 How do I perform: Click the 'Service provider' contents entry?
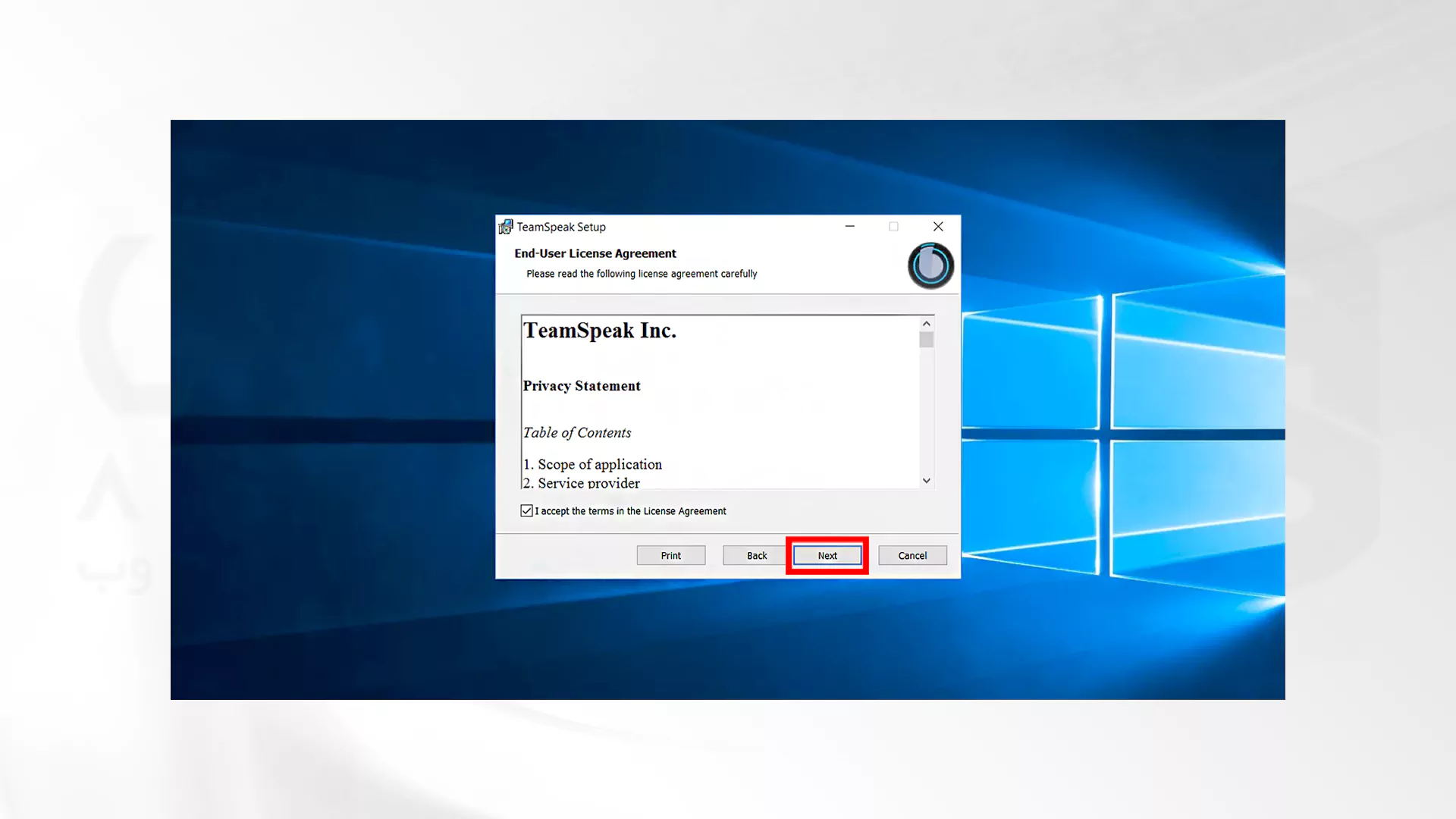588,482
